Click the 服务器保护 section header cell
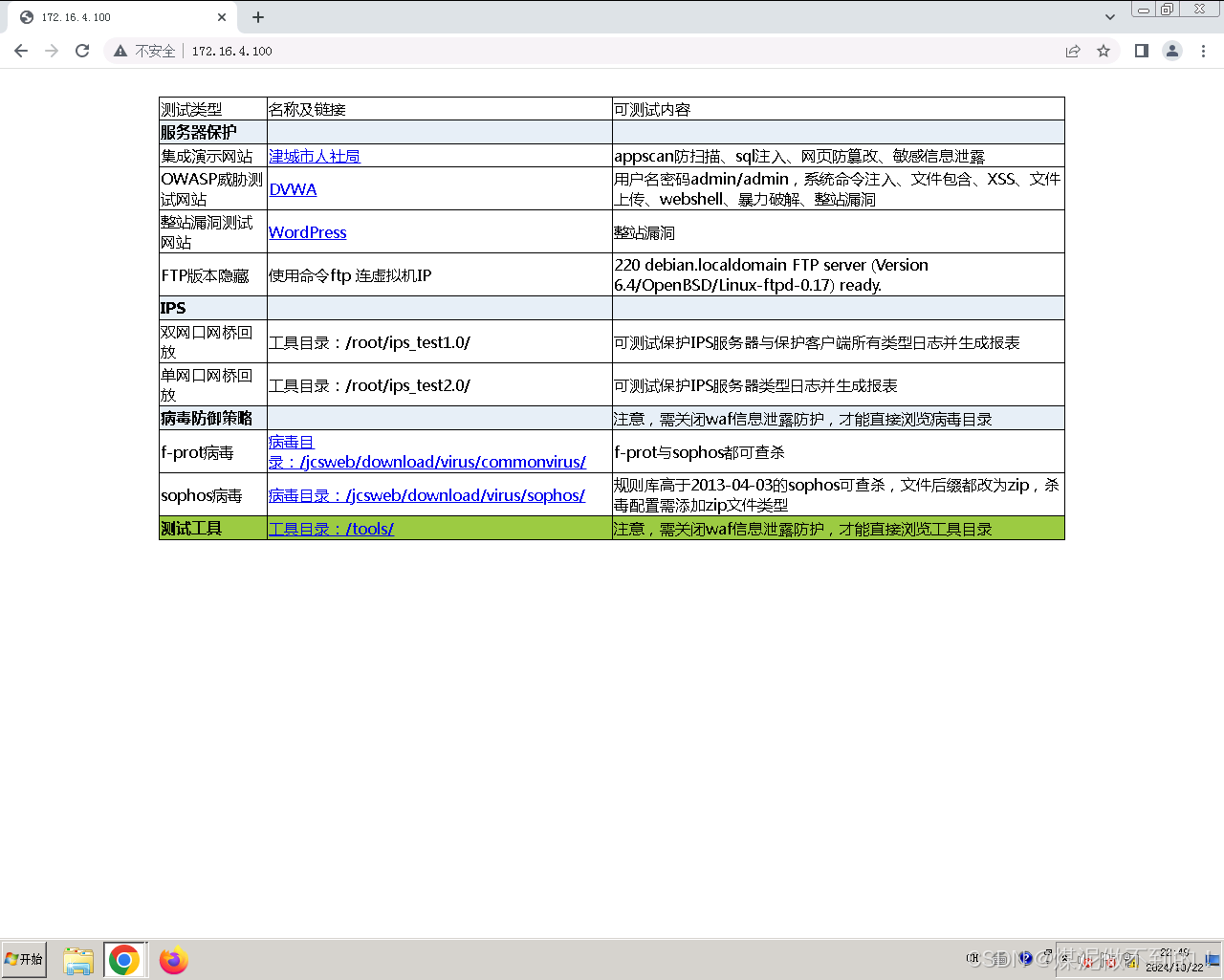Image resolution: width=1224 pixels, height=980 pixels. [213, 132]
